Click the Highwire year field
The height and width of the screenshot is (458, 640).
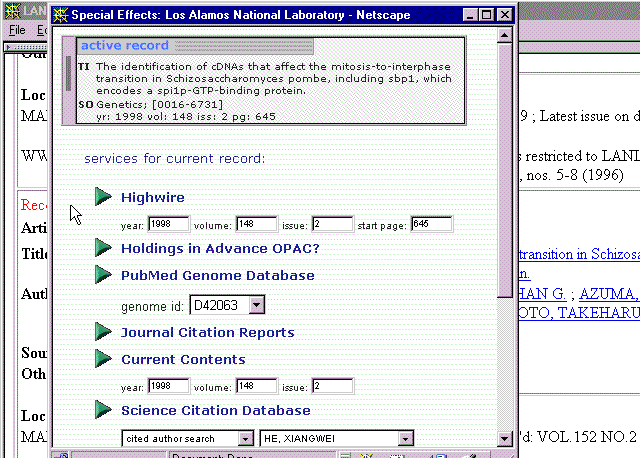(169, 224)
